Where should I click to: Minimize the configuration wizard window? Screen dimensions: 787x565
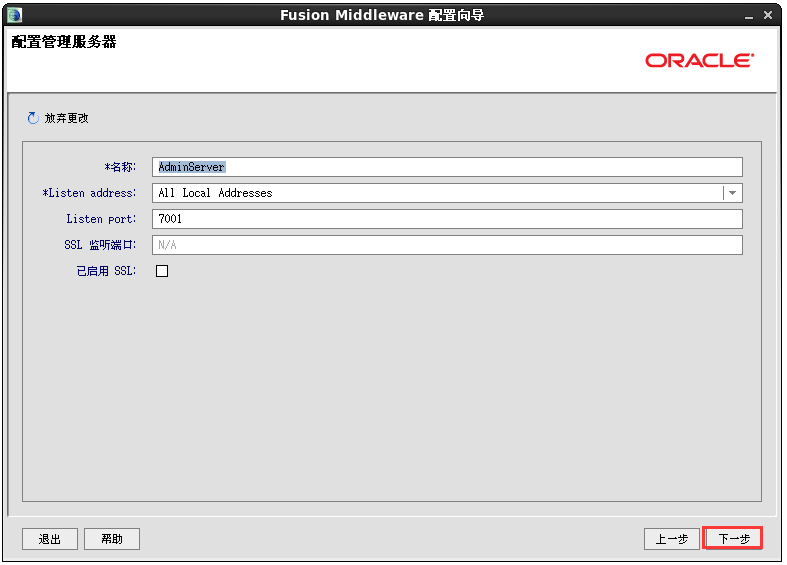point(749,16)
